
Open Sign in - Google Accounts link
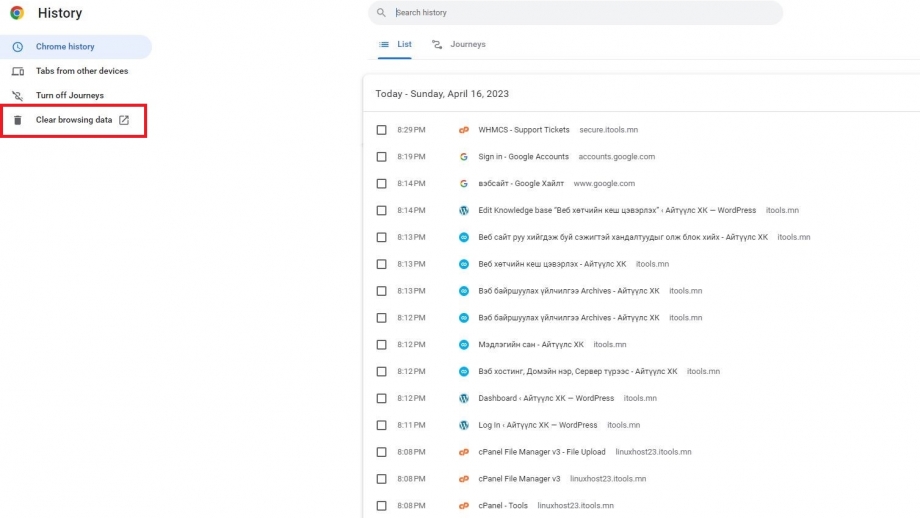(523, 157)
